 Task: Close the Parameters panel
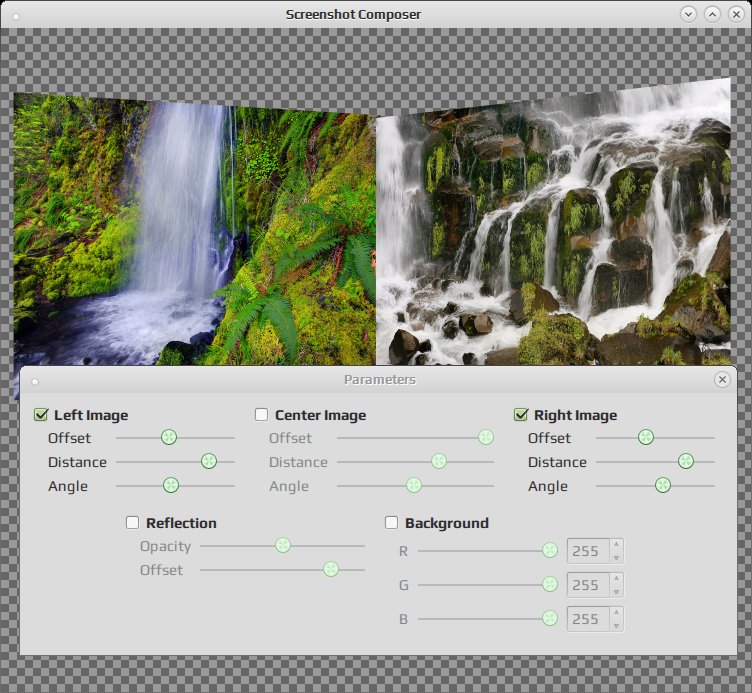[722, 380]
